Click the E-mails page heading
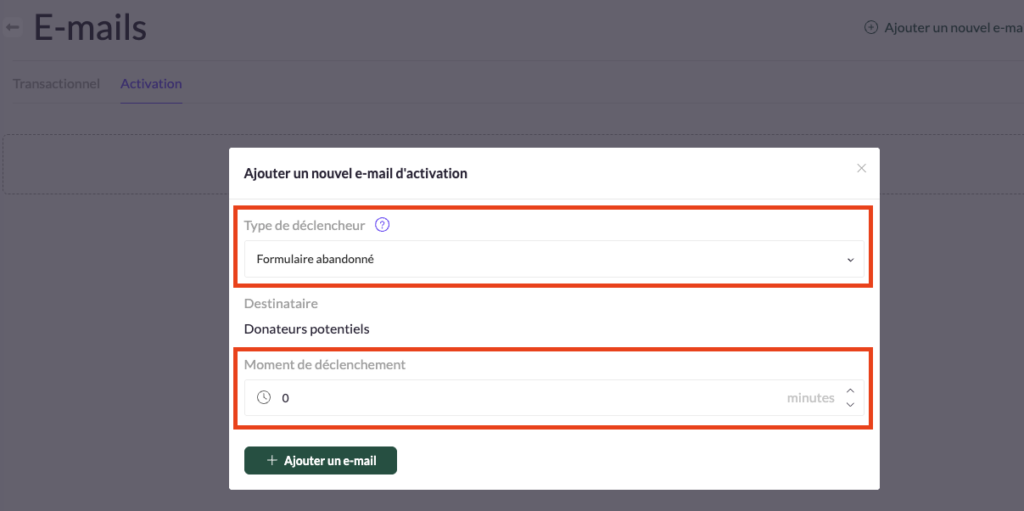 click(90, 28)
